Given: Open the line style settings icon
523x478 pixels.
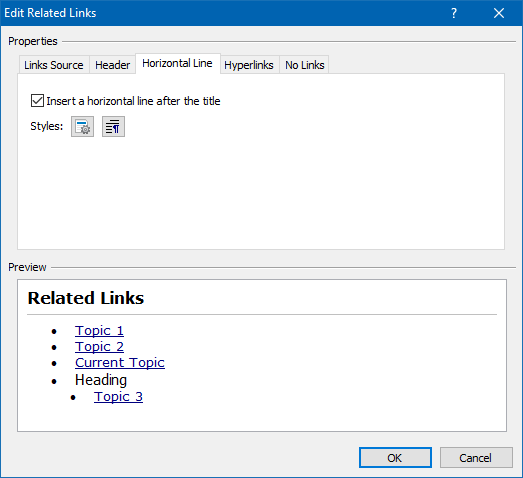Looking at the screenshot, I should [82, 126].
